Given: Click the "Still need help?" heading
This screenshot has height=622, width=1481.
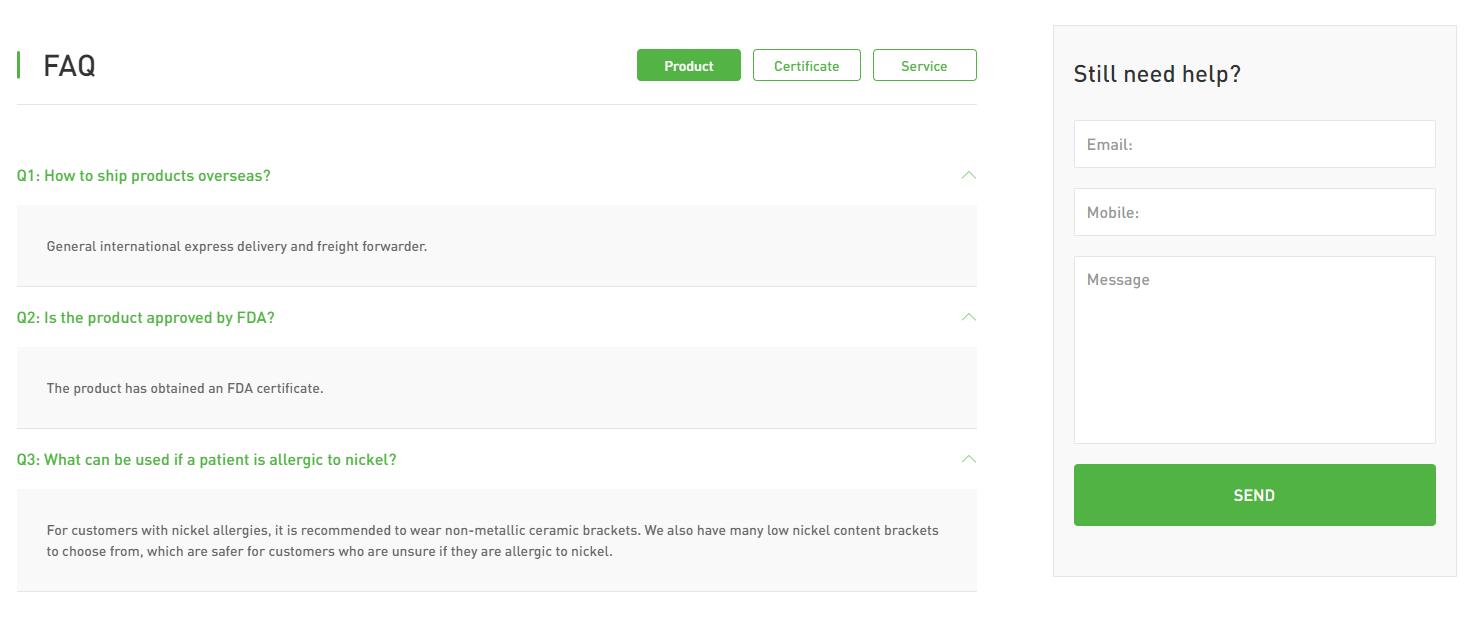Looking at the screenshot, I should 1156,74.
